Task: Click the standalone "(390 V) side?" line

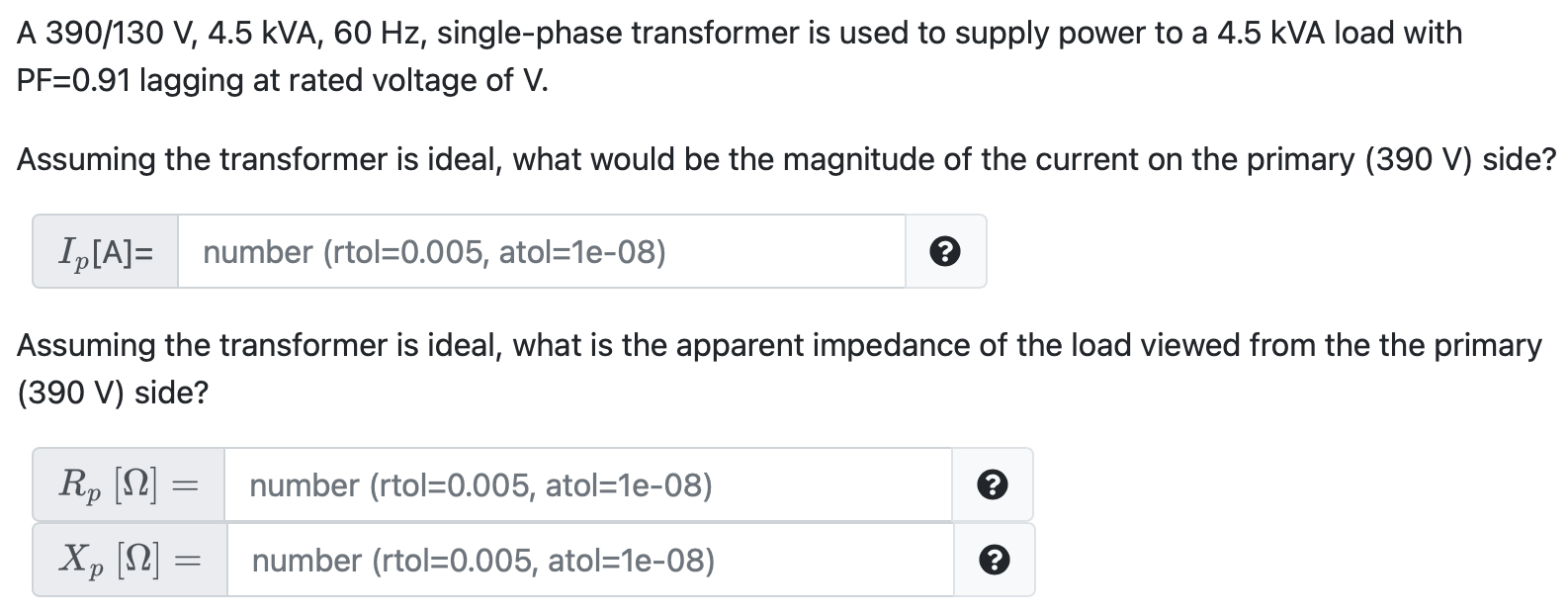Action: (113, 393)
